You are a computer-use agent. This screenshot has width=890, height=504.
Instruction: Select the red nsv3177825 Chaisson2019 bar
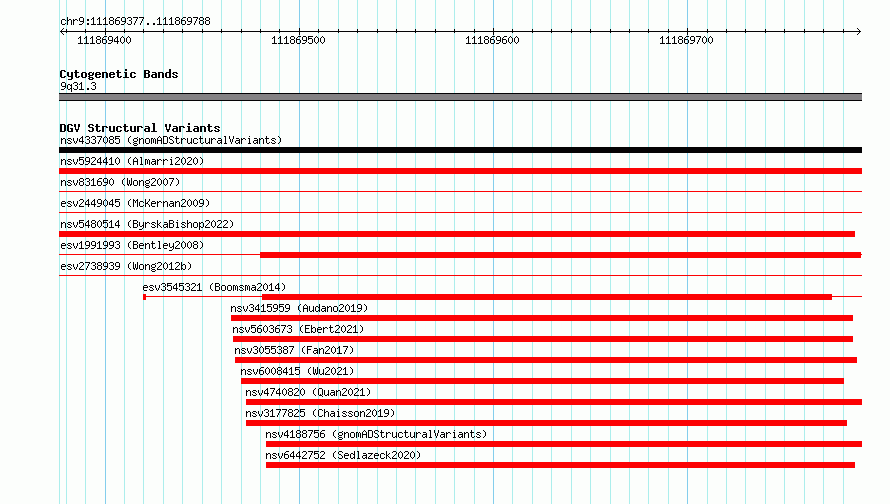547,423
